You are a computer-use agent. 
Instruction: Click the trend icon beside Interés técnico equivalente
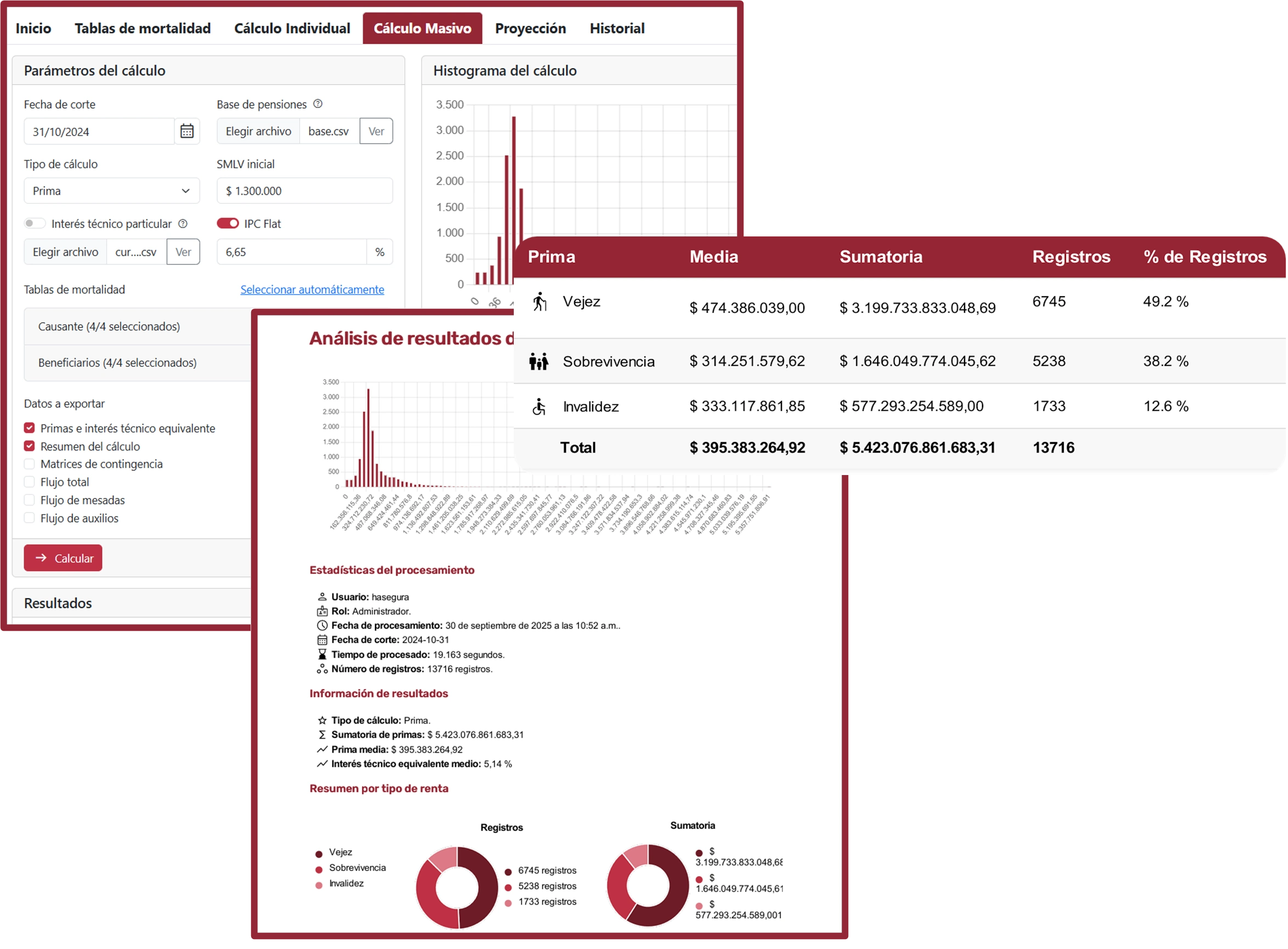tap(323, 765)
